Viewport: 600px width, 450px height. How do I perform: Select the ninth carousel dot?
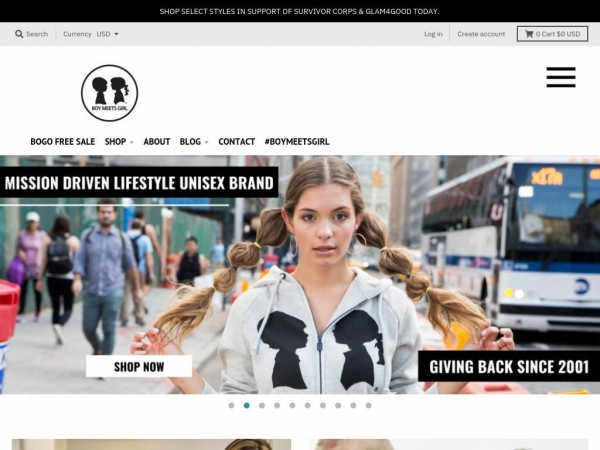(353, 405)
